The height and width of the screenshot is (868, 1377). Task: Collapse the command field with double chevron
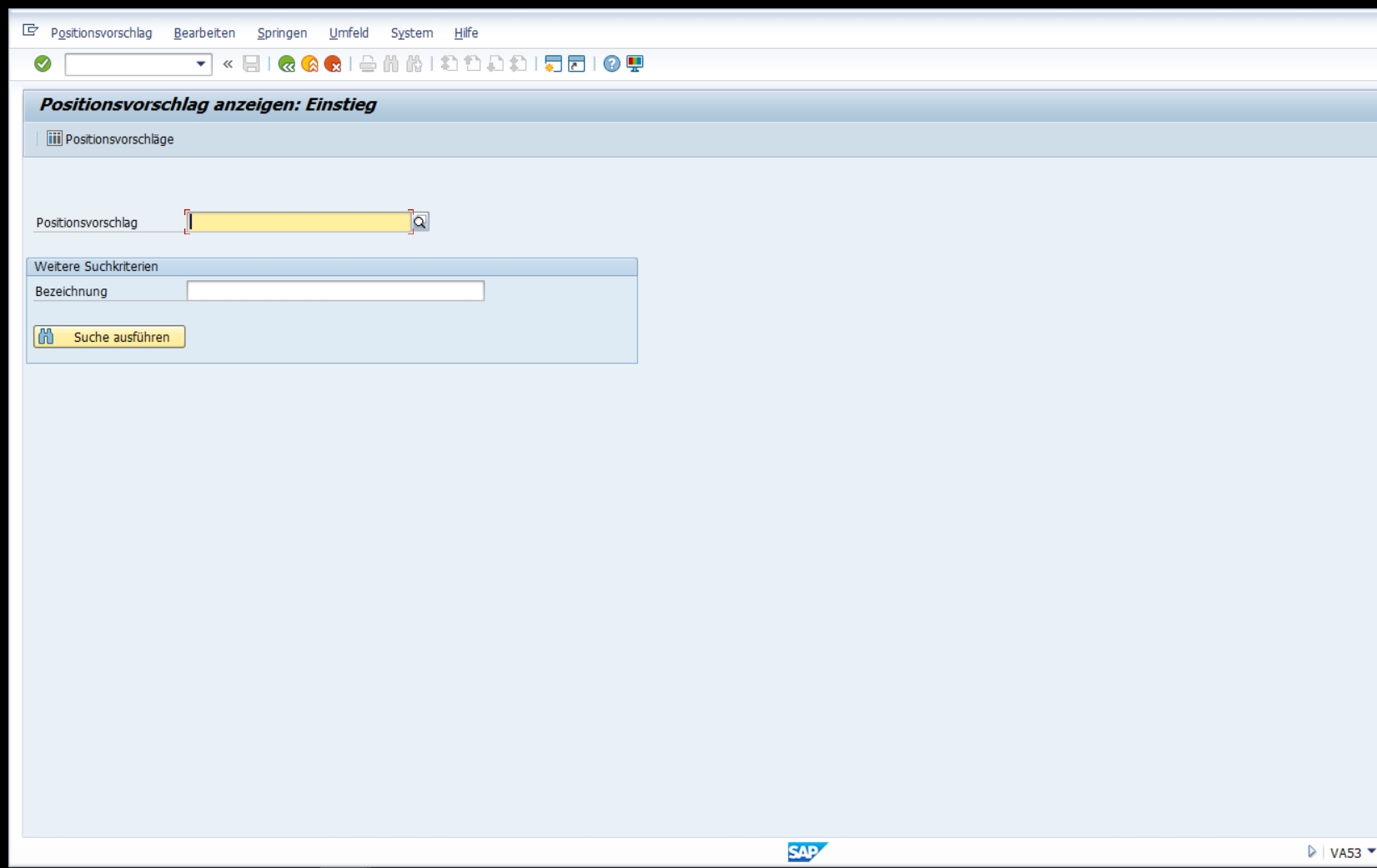228,63
